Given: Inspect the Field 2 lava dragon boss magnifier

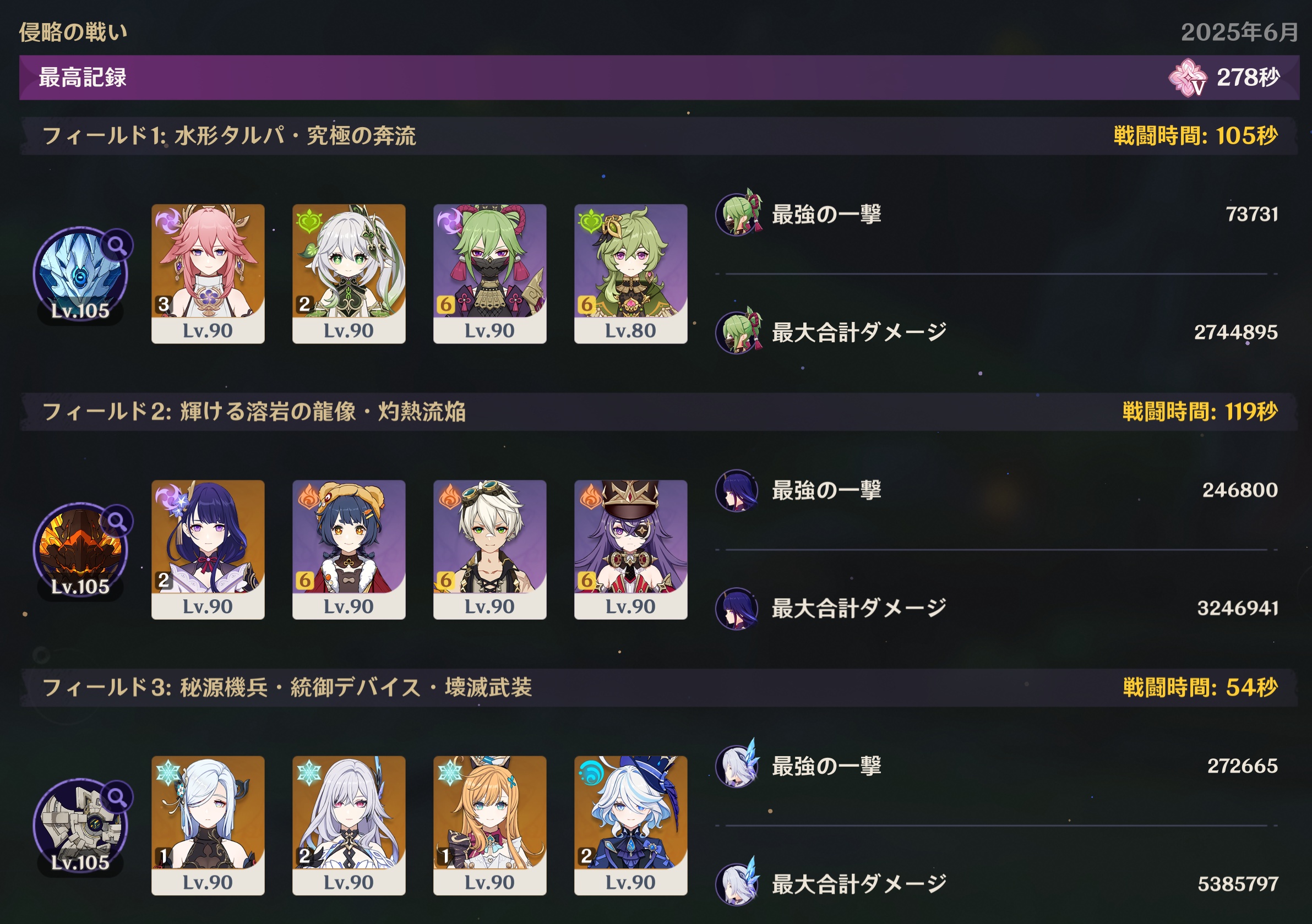Looking at the screenshot, I should pyautogui.click(x=117, y=521).
